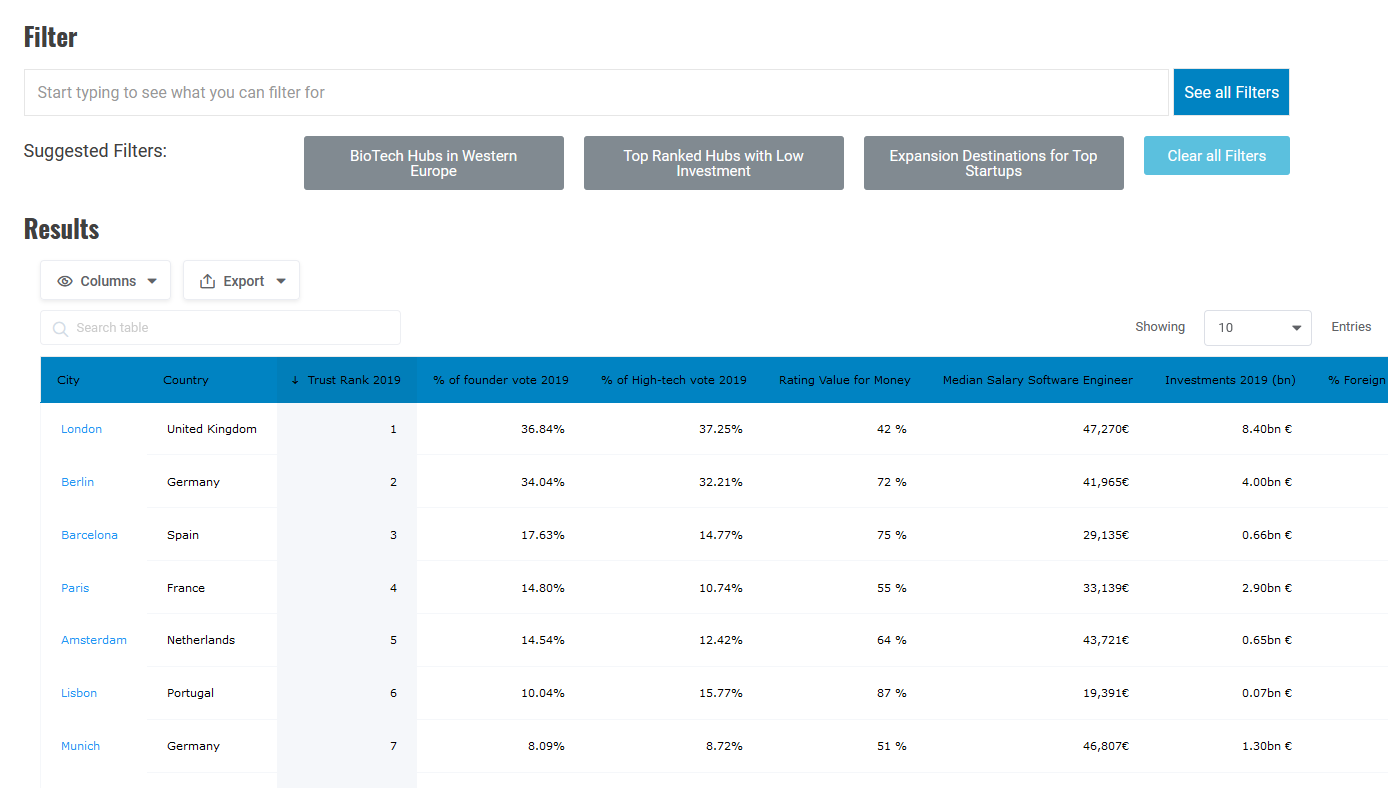Clear all Filters
The height and width of the screenshot is (788, 1396).
pyautogui.click(x=1216, y=156)
